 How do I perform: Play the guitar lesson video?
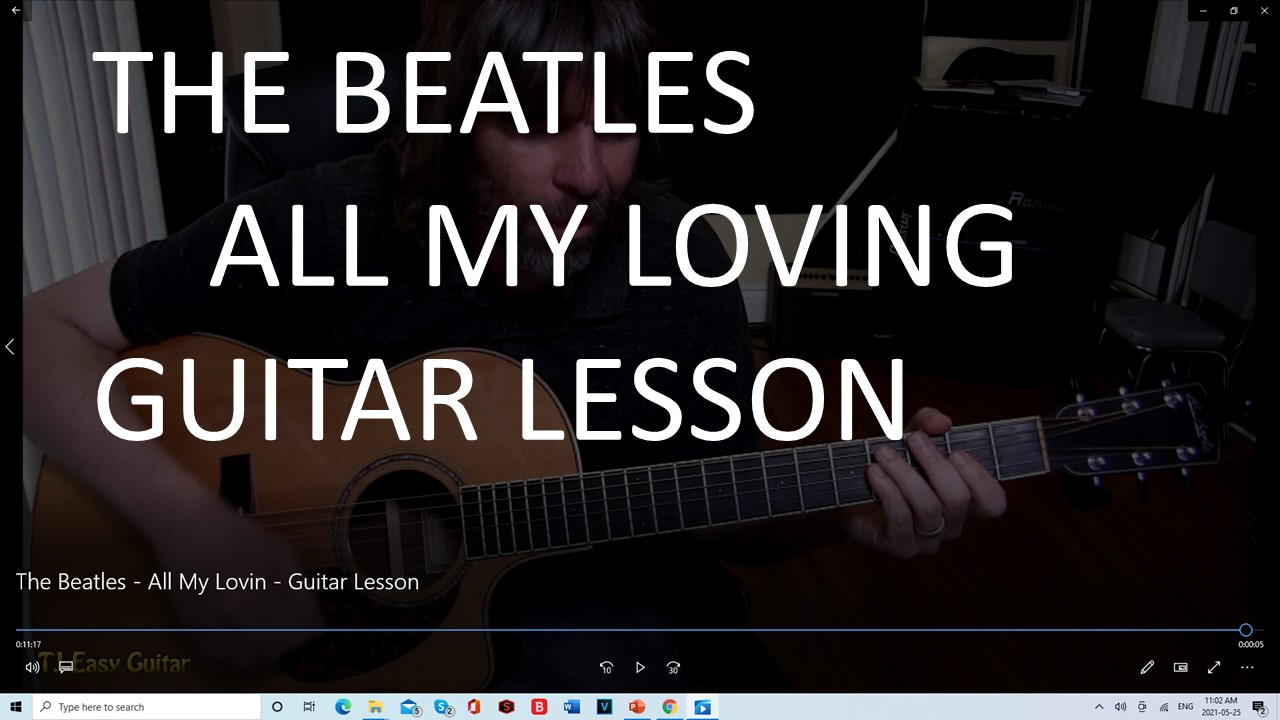point(640,667)
